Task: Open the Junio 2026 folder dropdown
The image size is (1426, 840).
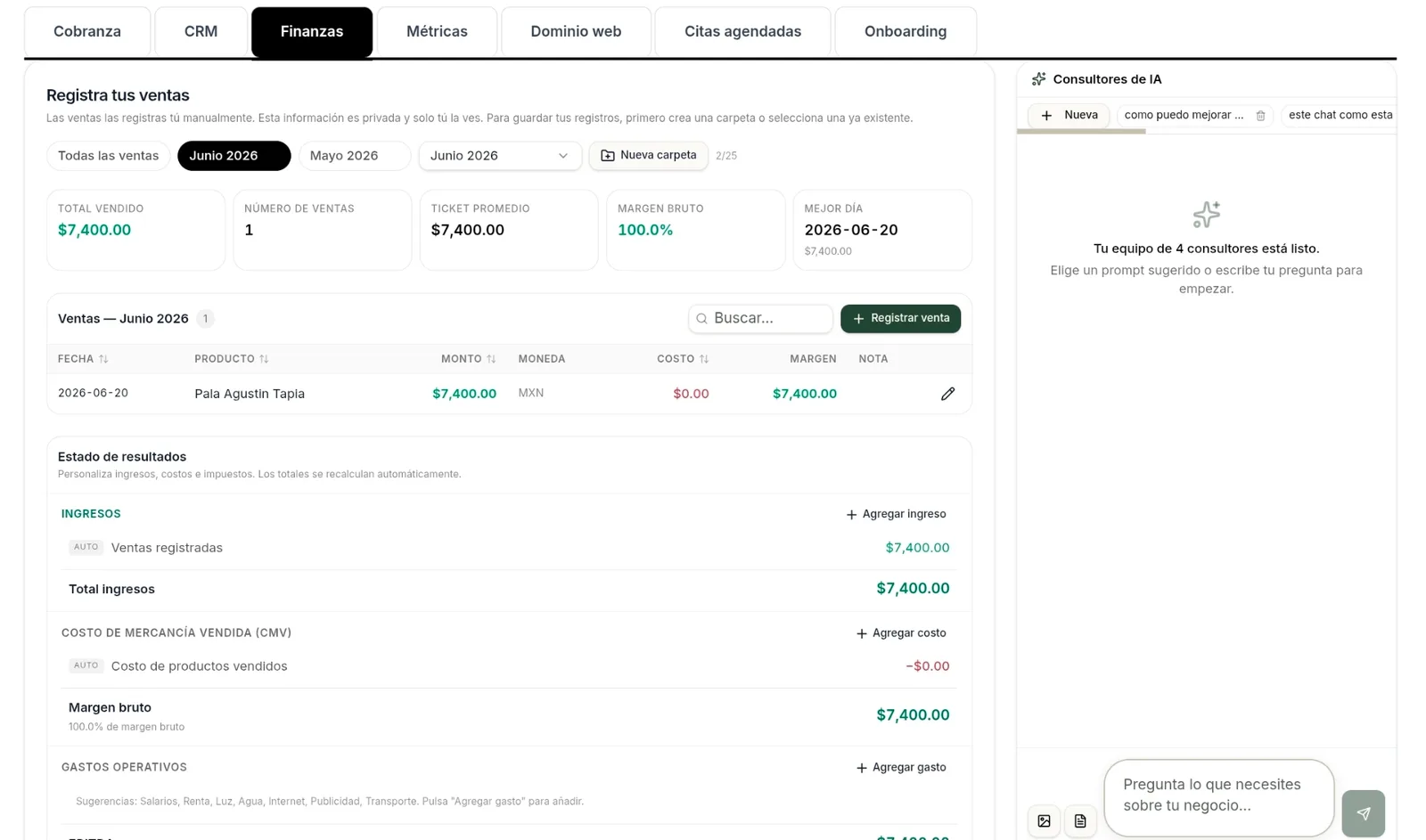Action: pos(500,156)
